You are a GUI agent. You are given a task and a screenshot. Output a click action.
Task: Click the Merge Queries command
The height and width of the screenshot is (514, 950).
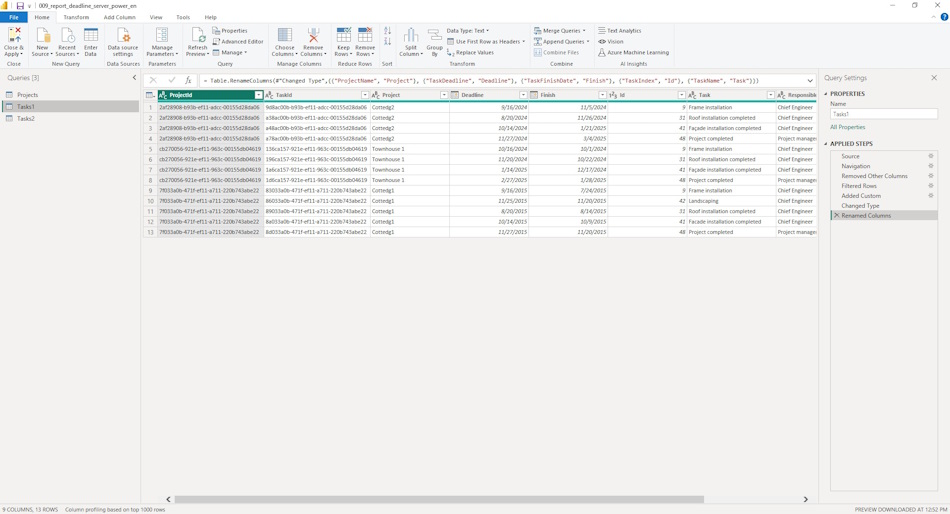click(560, 30)
